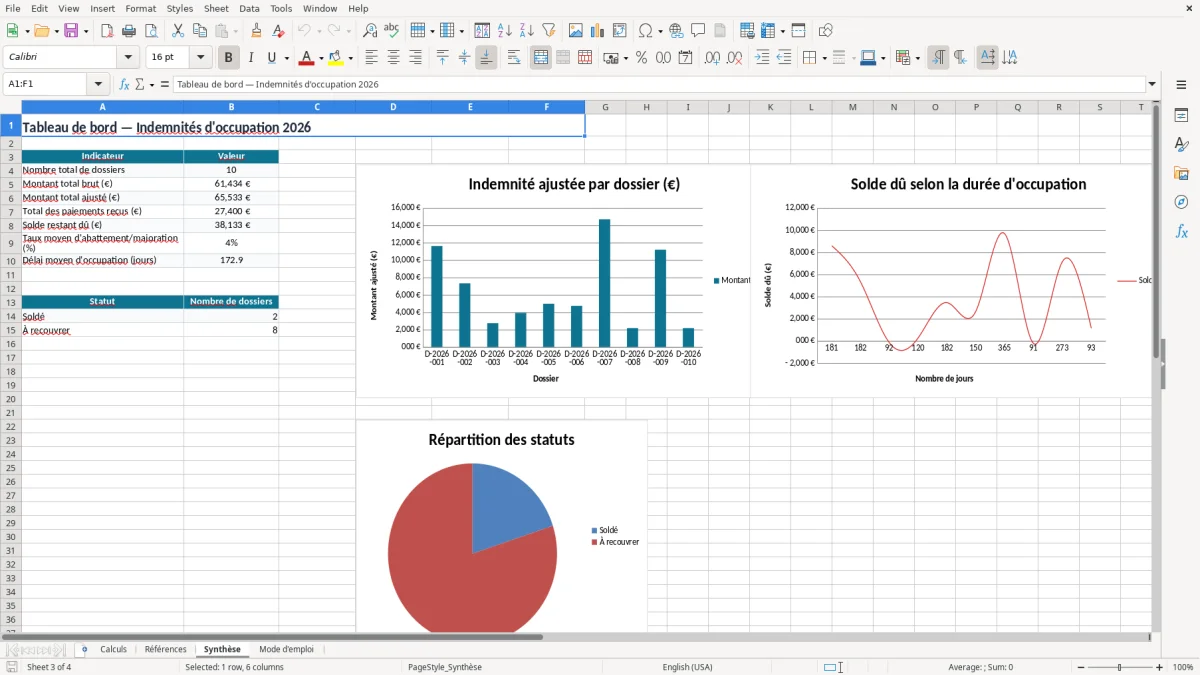Open the Data menu
The image size is (1200, 675).
click(249, 8)
